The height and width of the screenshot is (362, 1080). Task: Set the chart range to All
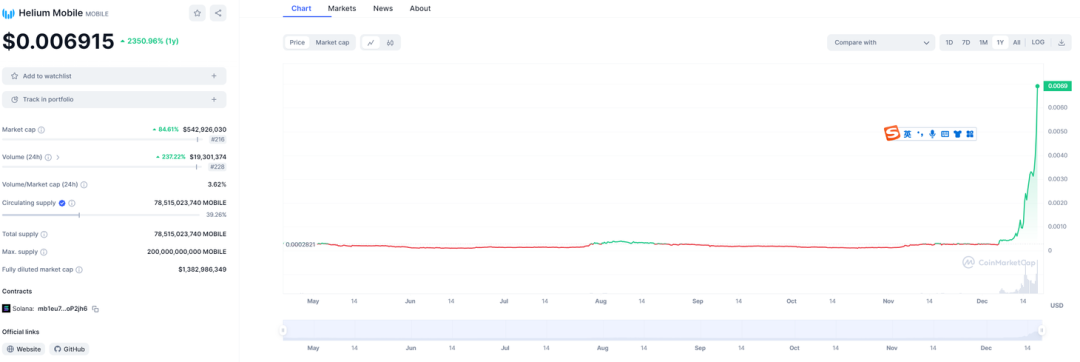pyautogui.click(x=1017, y=43)
